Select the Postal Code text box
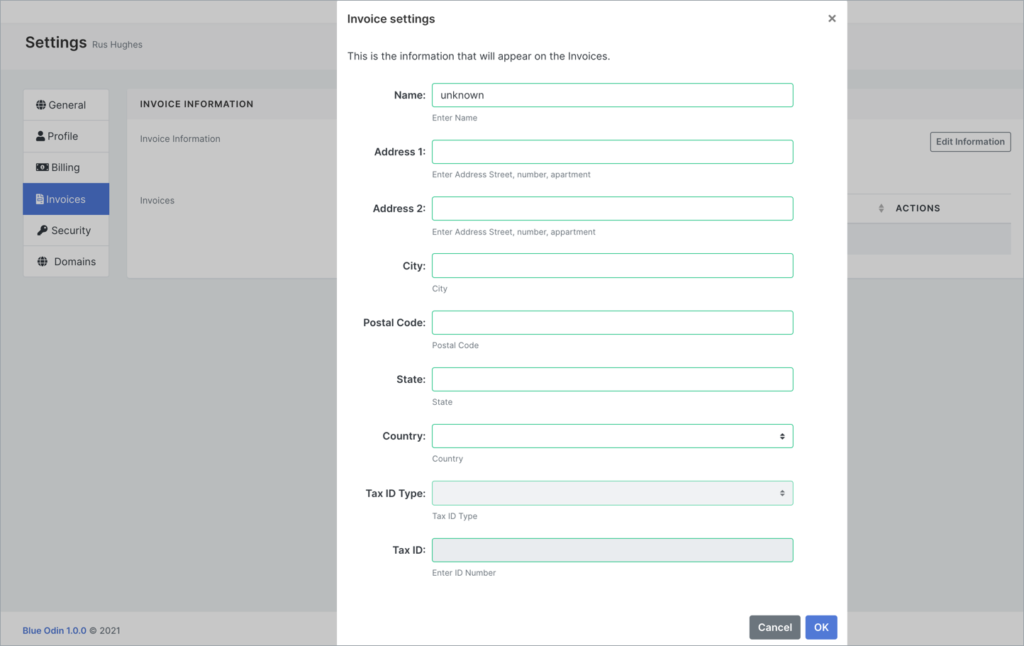The width and height of the screenshot is (1024, 646). click(x=612, y=323)
